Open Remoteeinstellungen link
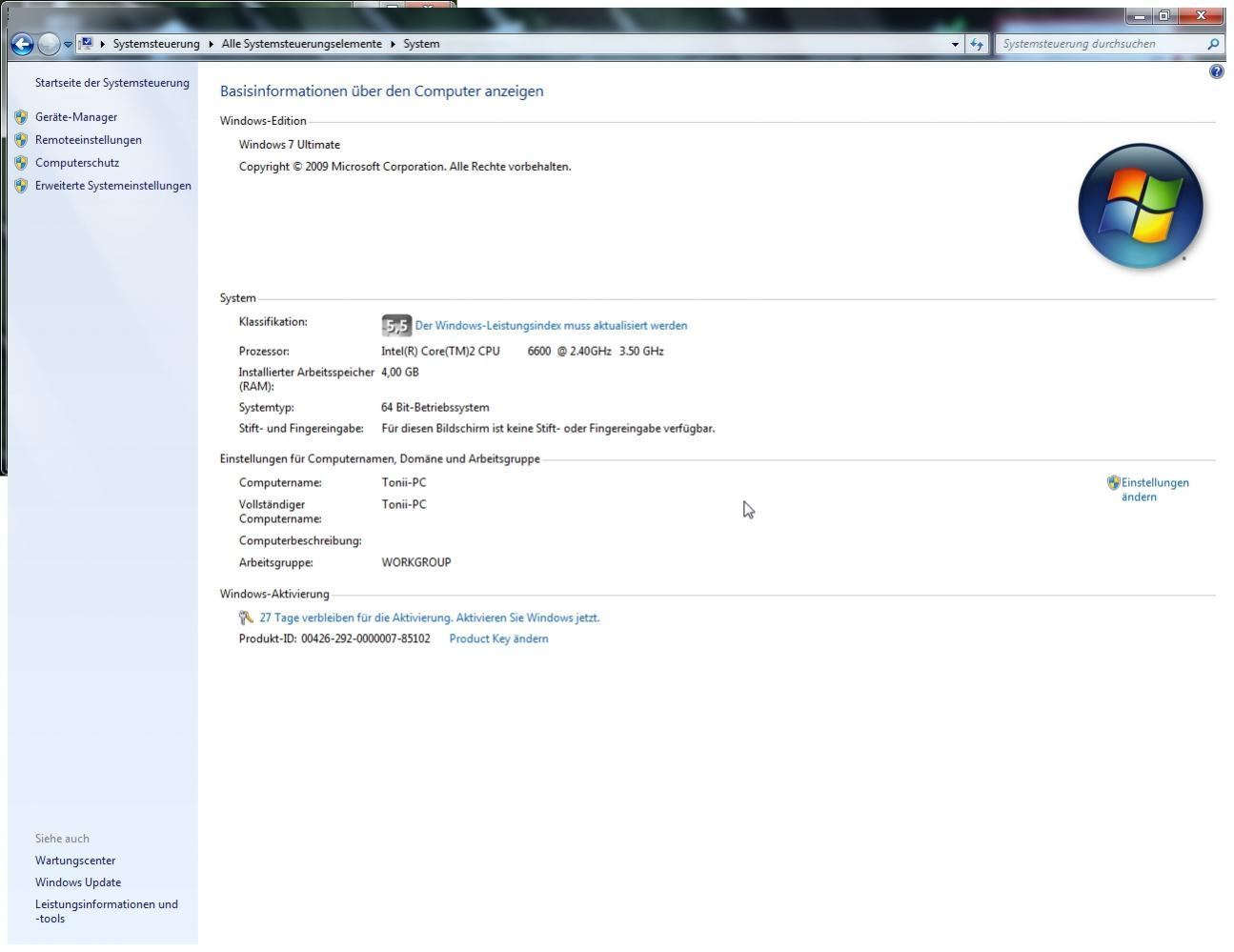This screenshot has width=1234, height=952. (89, 140)
